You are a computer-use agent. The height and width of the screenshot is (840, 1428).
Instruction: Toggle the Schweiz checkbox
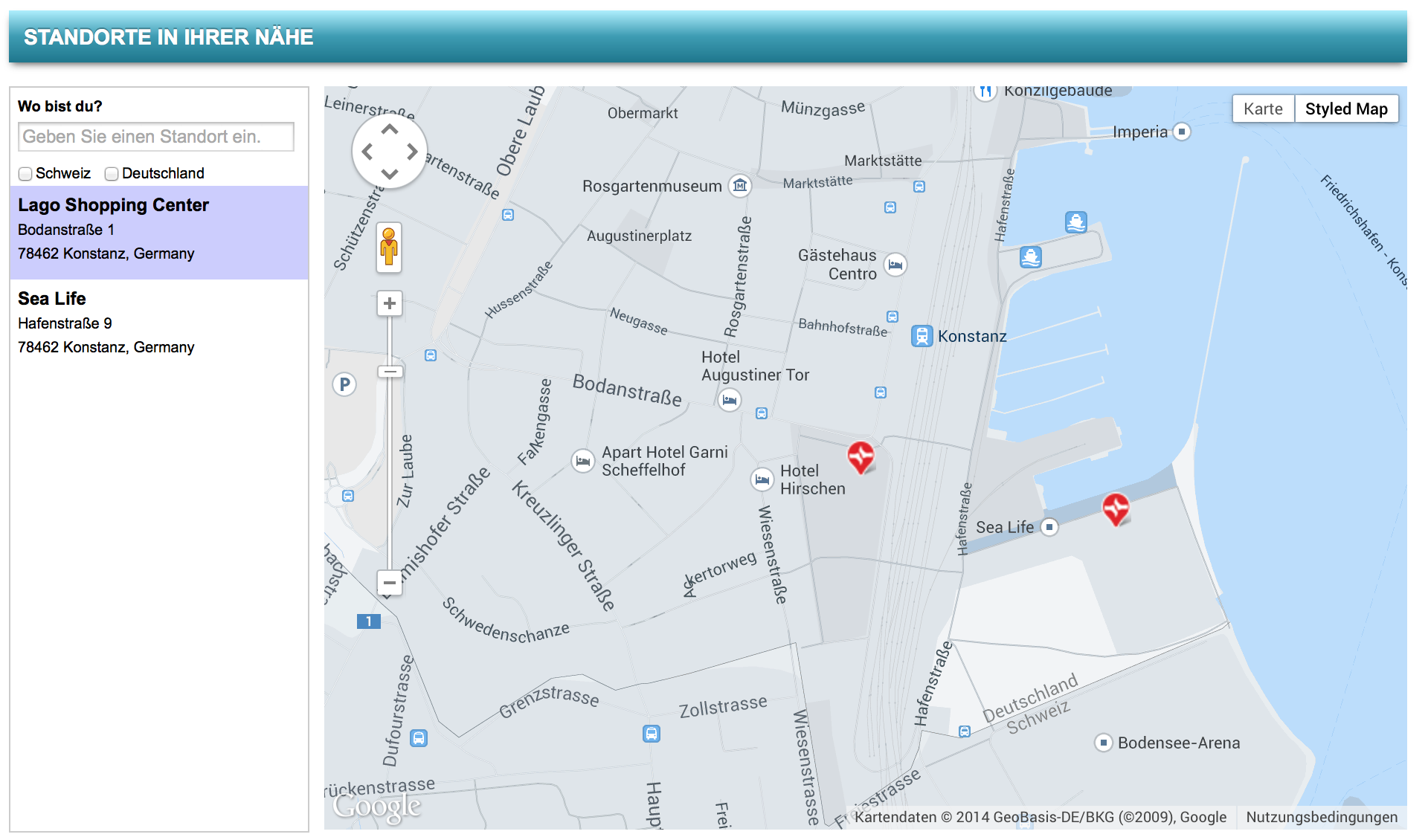click(x=26, y=174)
